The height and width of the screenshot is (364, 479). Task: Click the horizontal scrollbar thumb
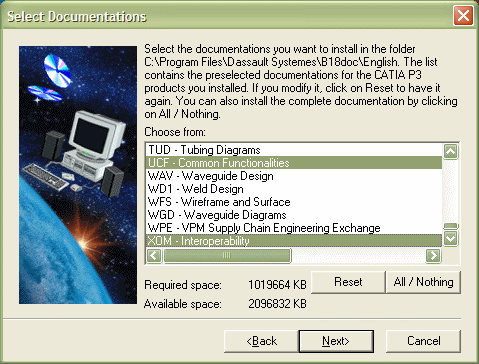tap(227, 256)
